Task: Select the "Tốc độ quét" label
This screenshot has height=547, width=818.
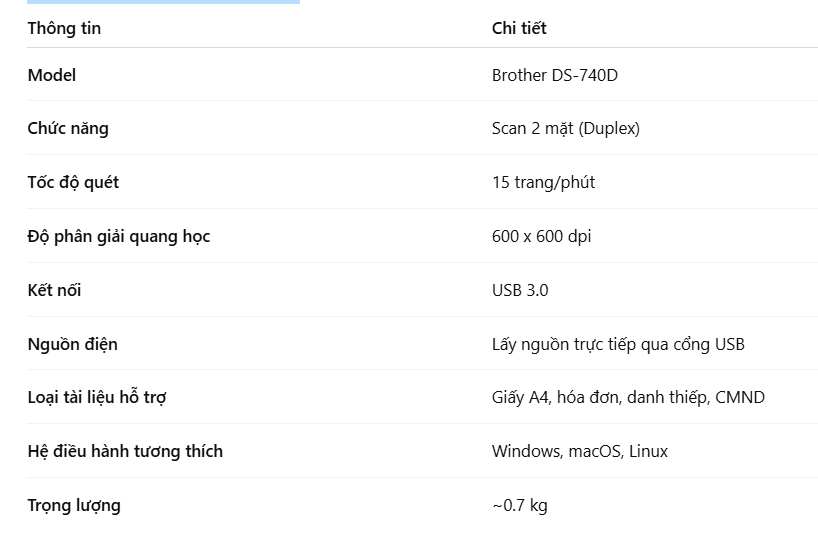Action: (73, 182)
